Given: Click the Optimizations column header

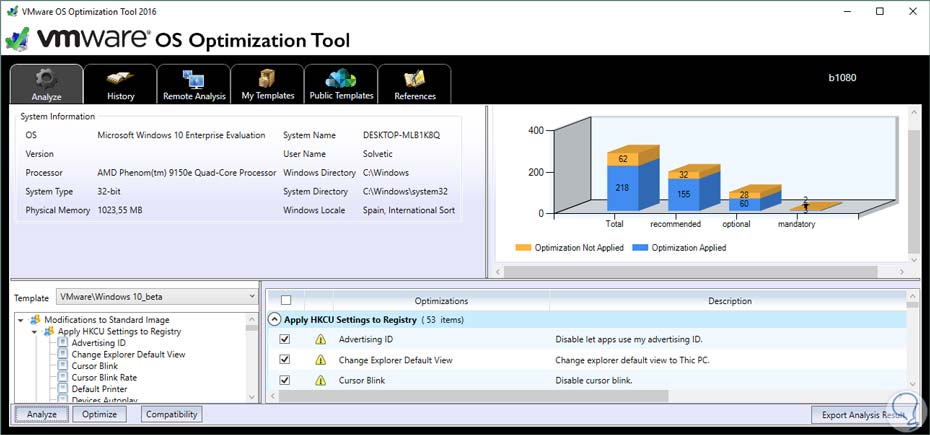Looking at the screenshot, I should (441, 301).
